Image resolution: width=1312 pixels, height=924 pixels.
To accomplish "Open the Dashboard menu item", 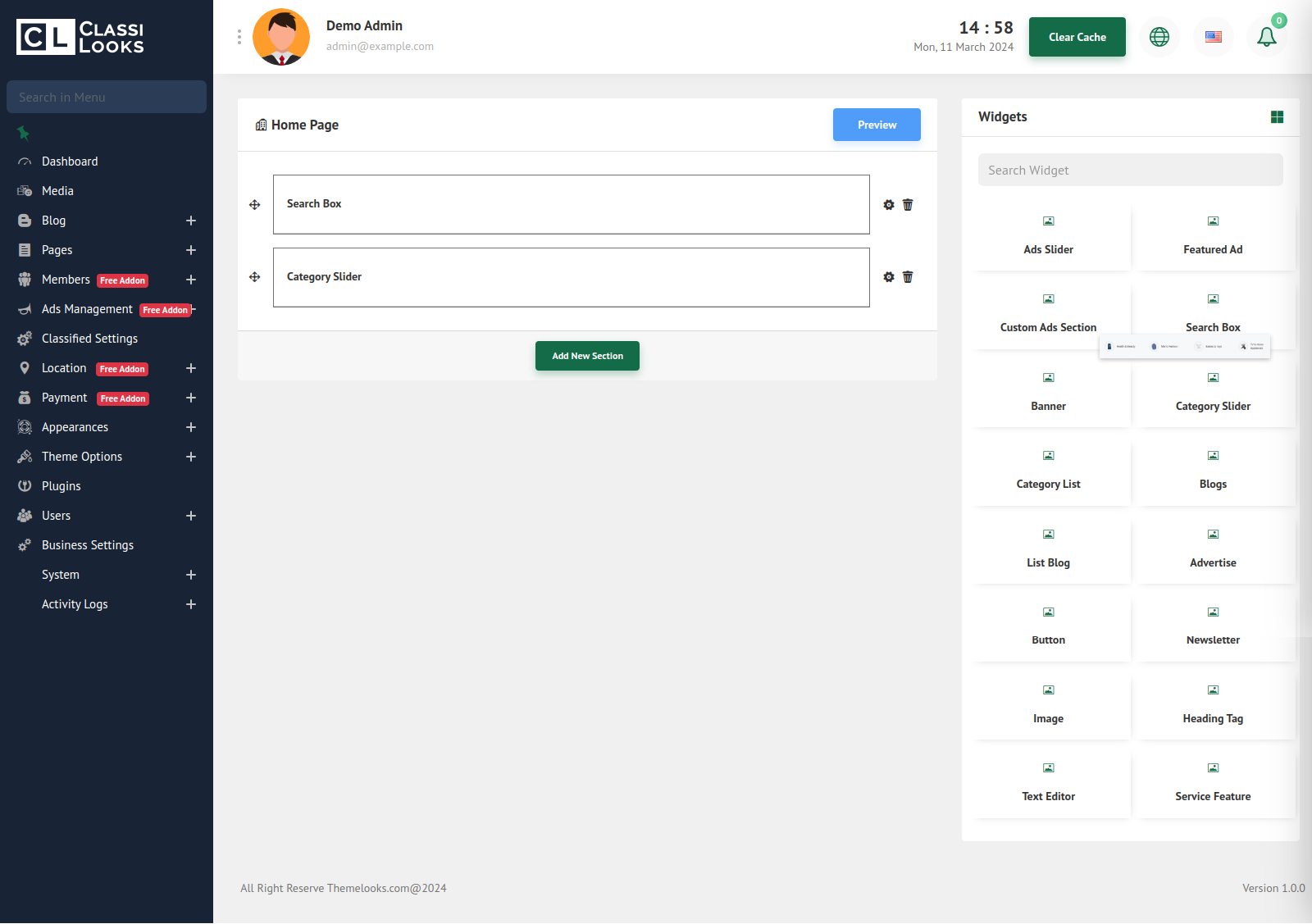I will coord(70,162).
